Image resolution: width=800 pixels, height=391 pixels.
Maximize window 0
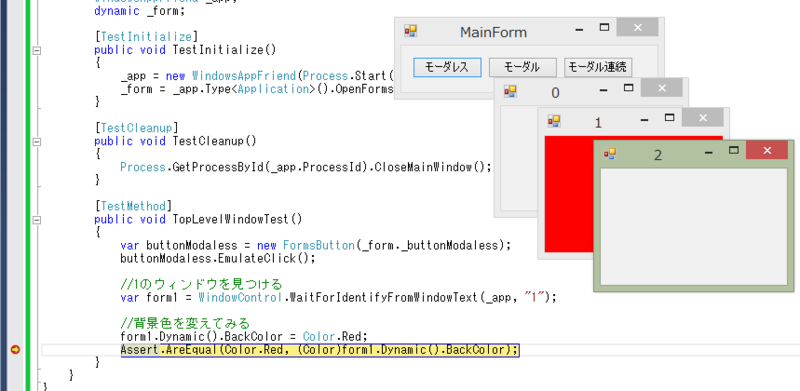pos(629,88)
